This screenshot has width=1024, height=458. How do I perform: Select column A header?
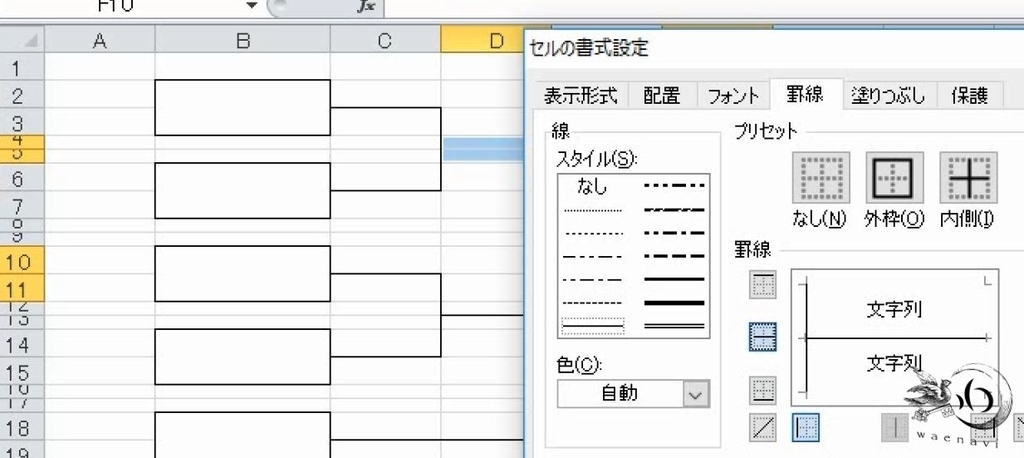coord(99,41)
